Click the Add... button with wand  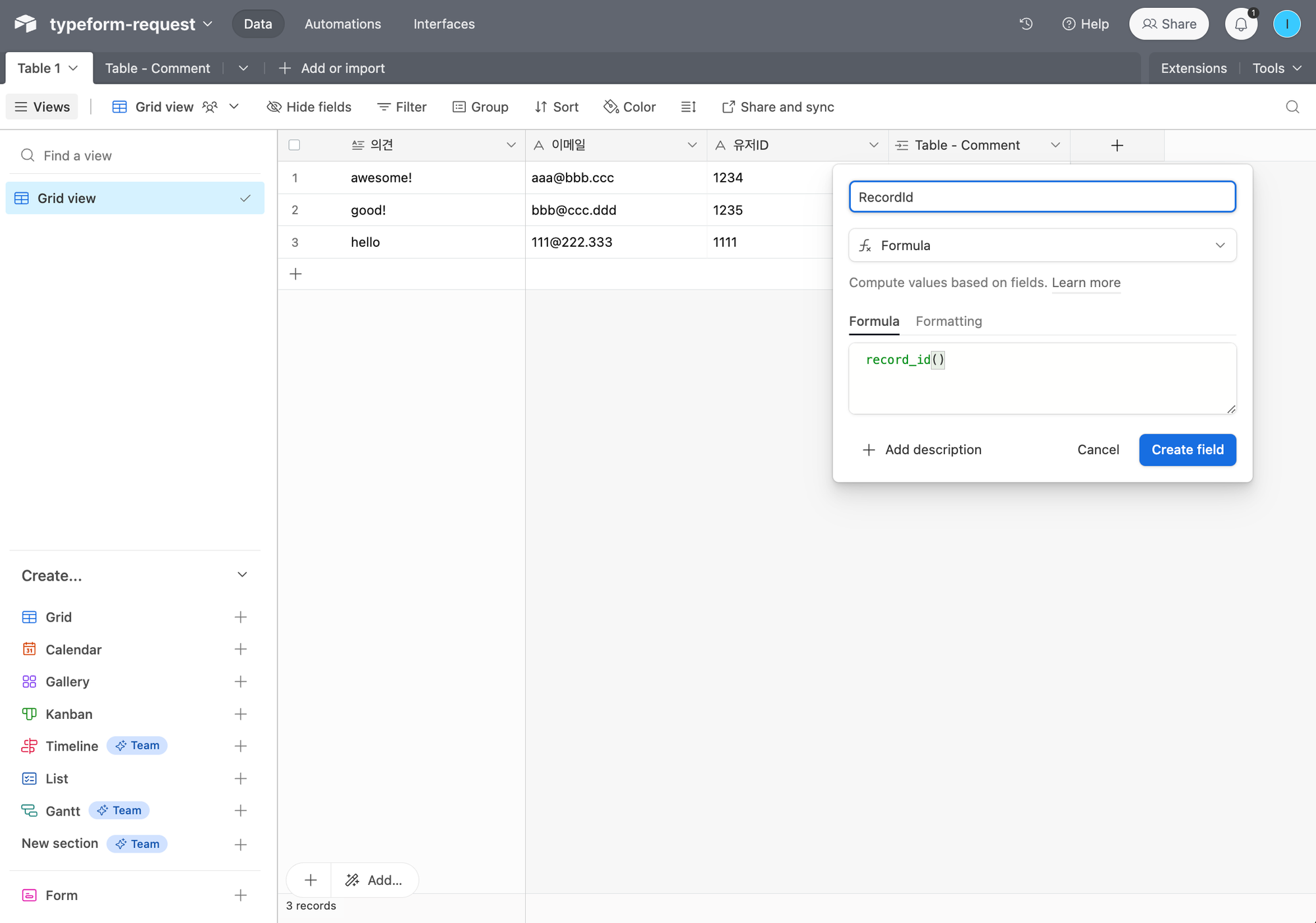click(x=374, y=880)
